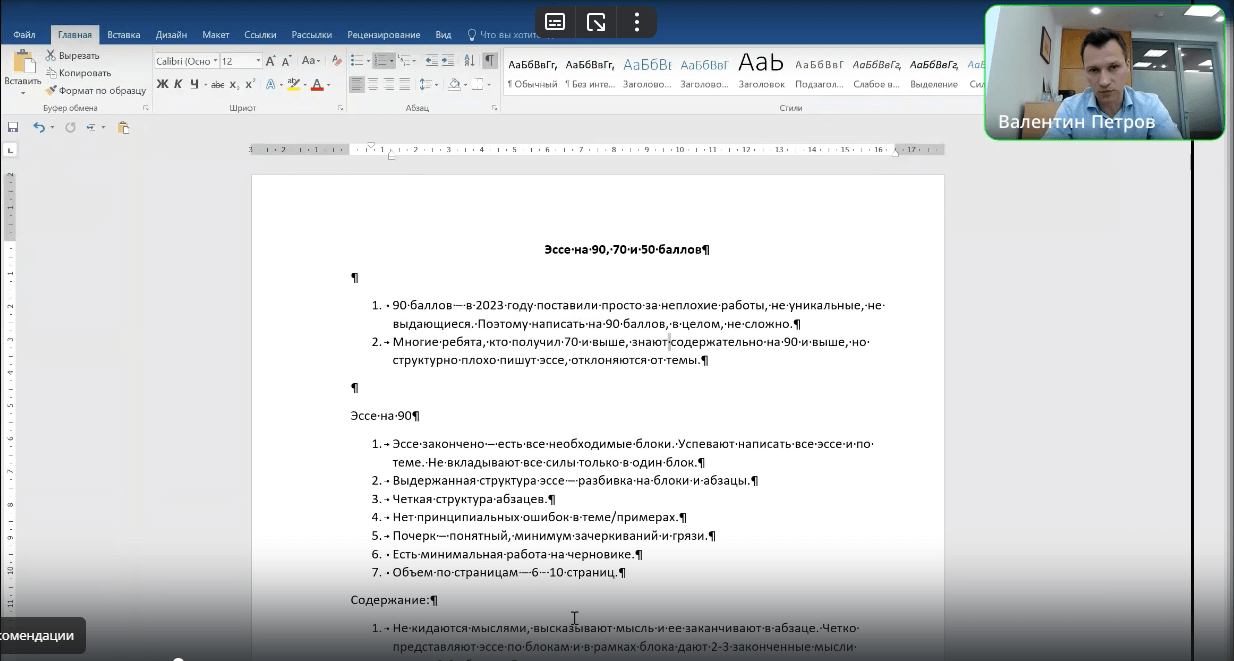
Task: Click the Что вы хотите search field
Action: pos(505,34)
